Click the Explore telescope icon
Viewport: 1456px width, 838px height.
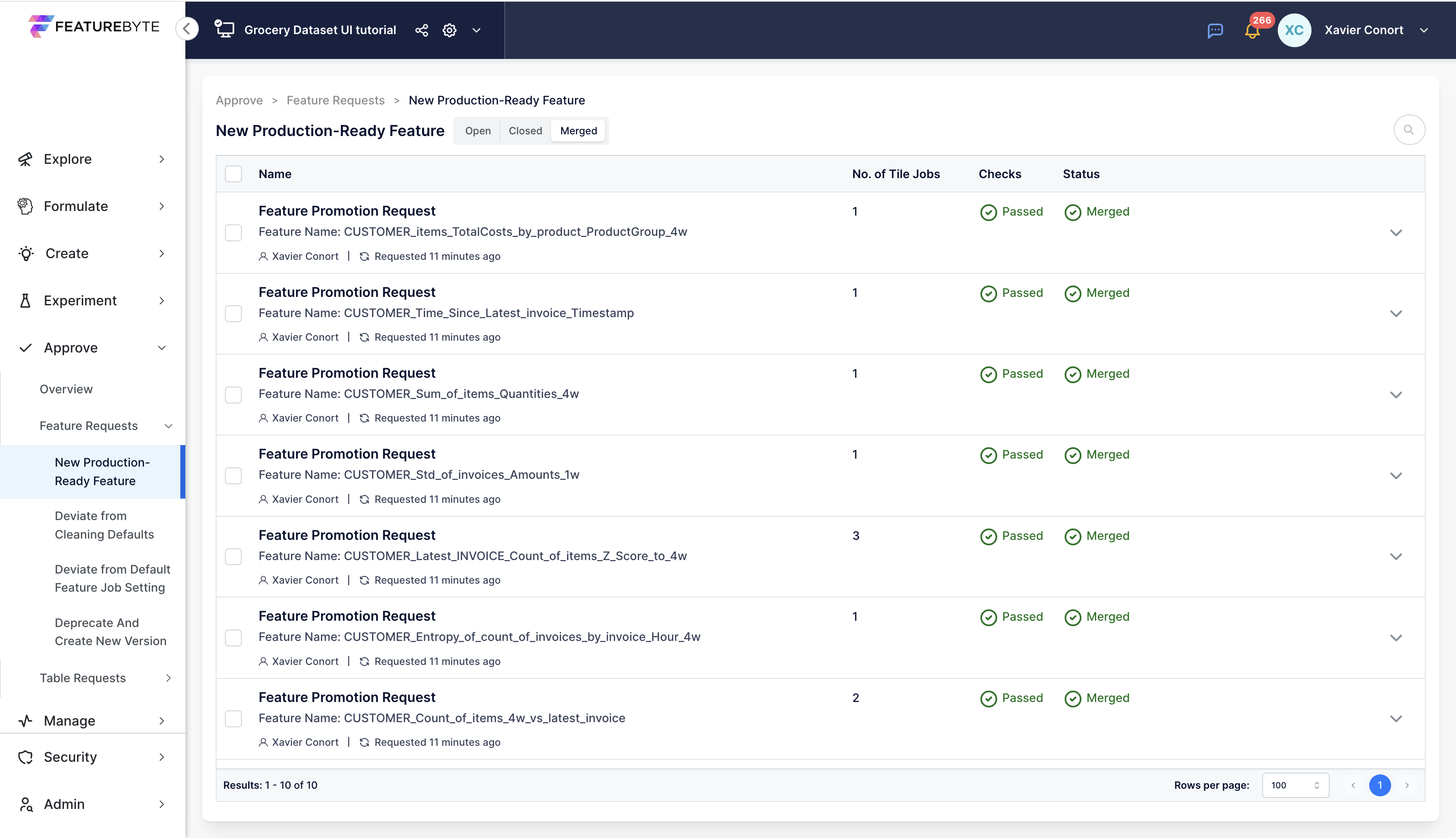(x=25, y=160)
